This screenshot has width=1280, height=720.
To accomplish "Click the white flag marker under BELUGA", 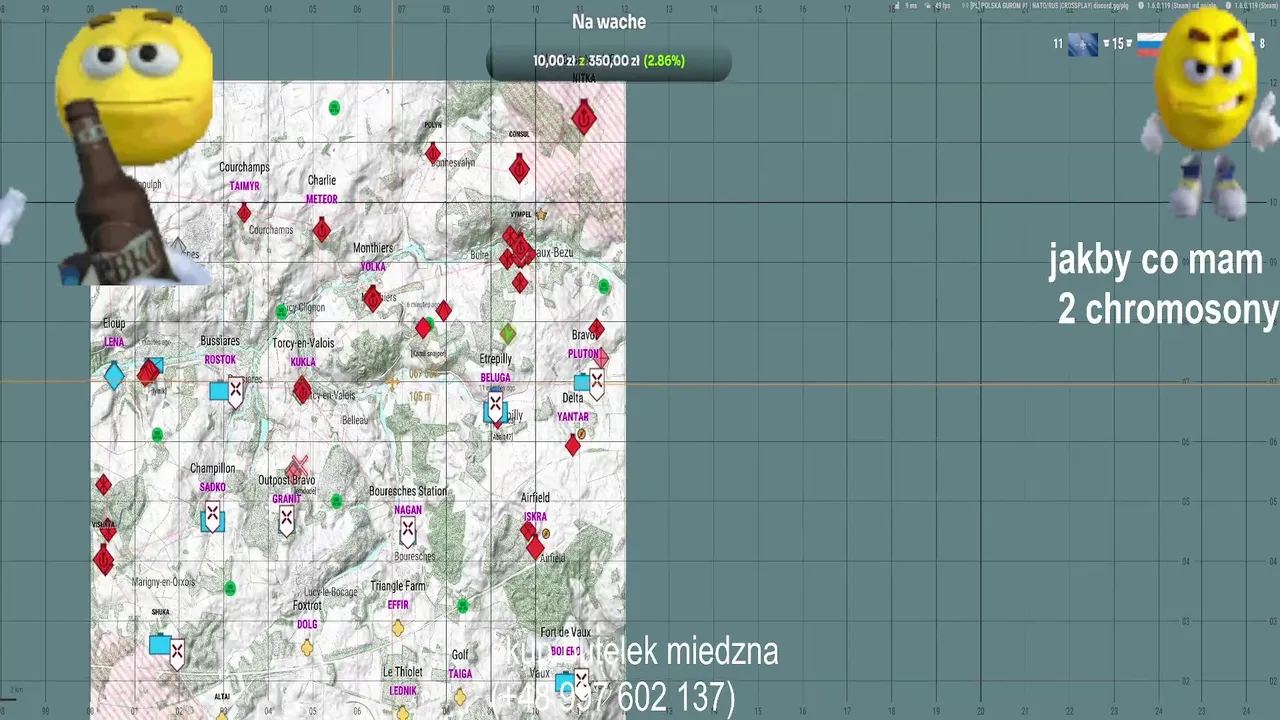I will pyautogui.click(x=494, y=408).
